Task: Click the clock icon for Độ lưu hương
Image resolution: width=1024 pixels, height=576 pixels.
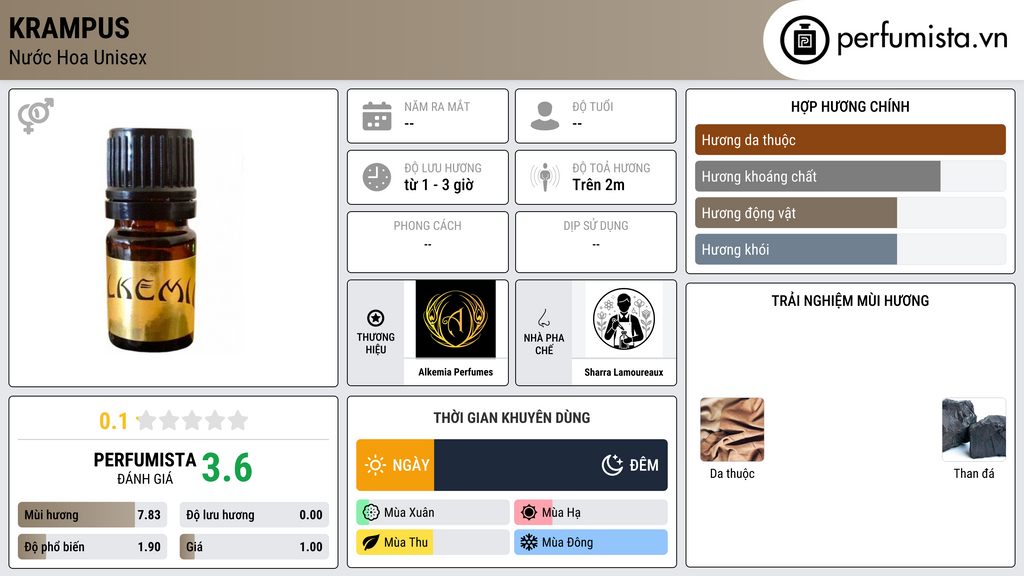Action: click(377, 177)
